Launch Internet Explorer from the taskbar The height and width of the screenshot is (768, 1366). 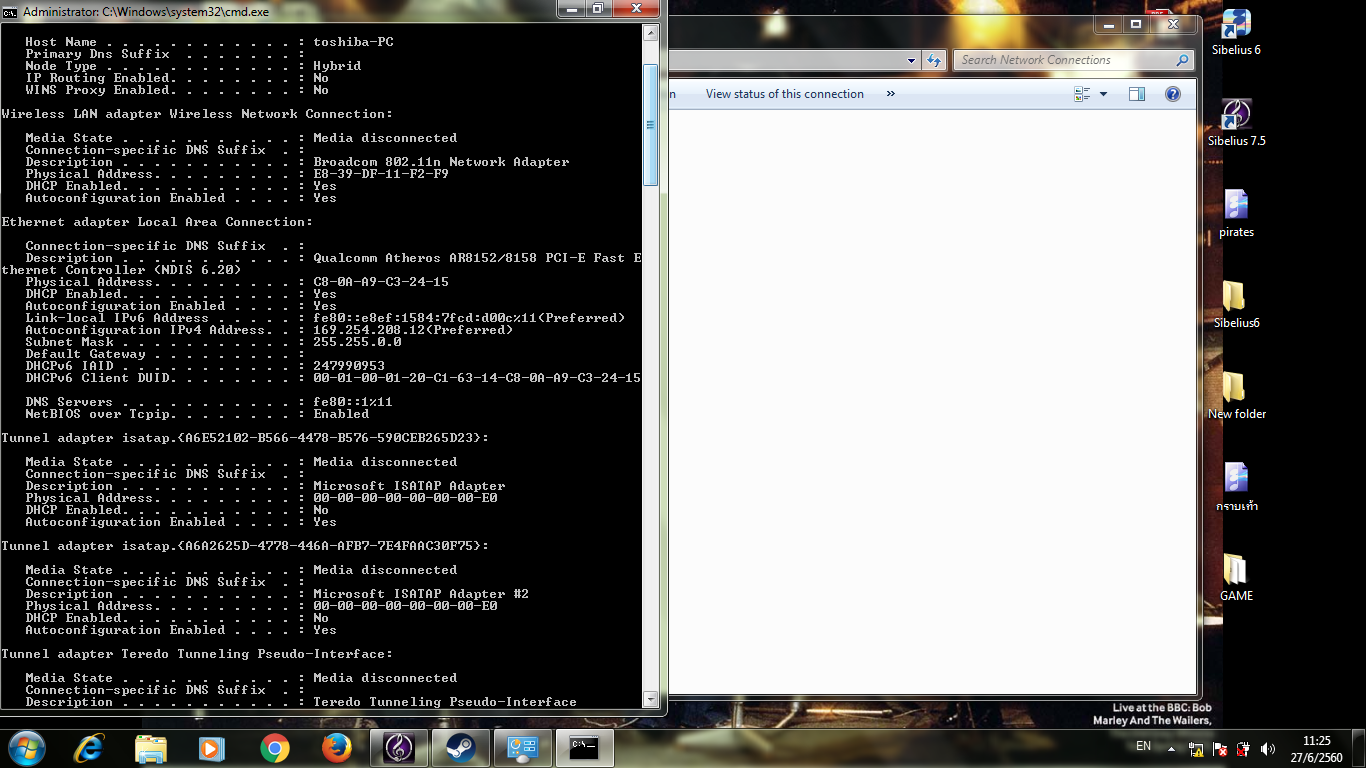pos(89,748)
